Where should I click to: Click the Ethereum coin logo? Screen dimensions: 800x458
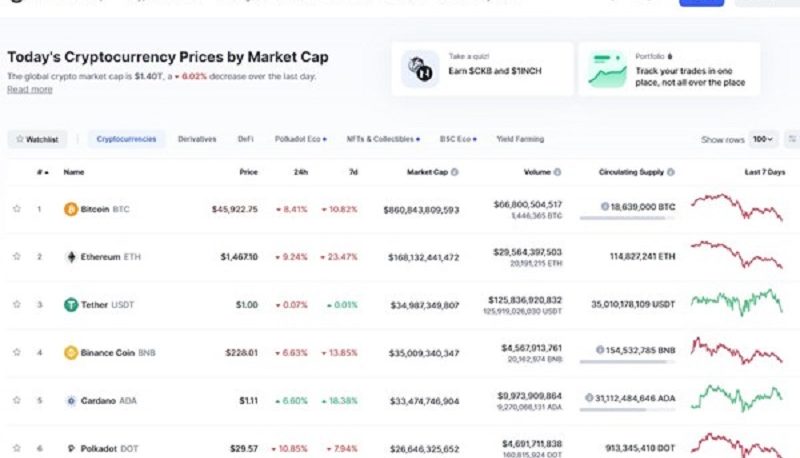[x=71, y=257]
